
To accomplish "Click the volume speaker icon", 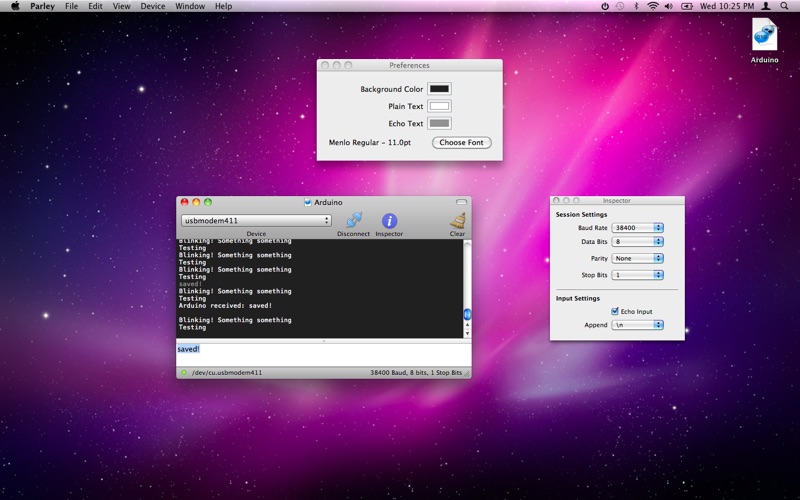I will [669, 6].
